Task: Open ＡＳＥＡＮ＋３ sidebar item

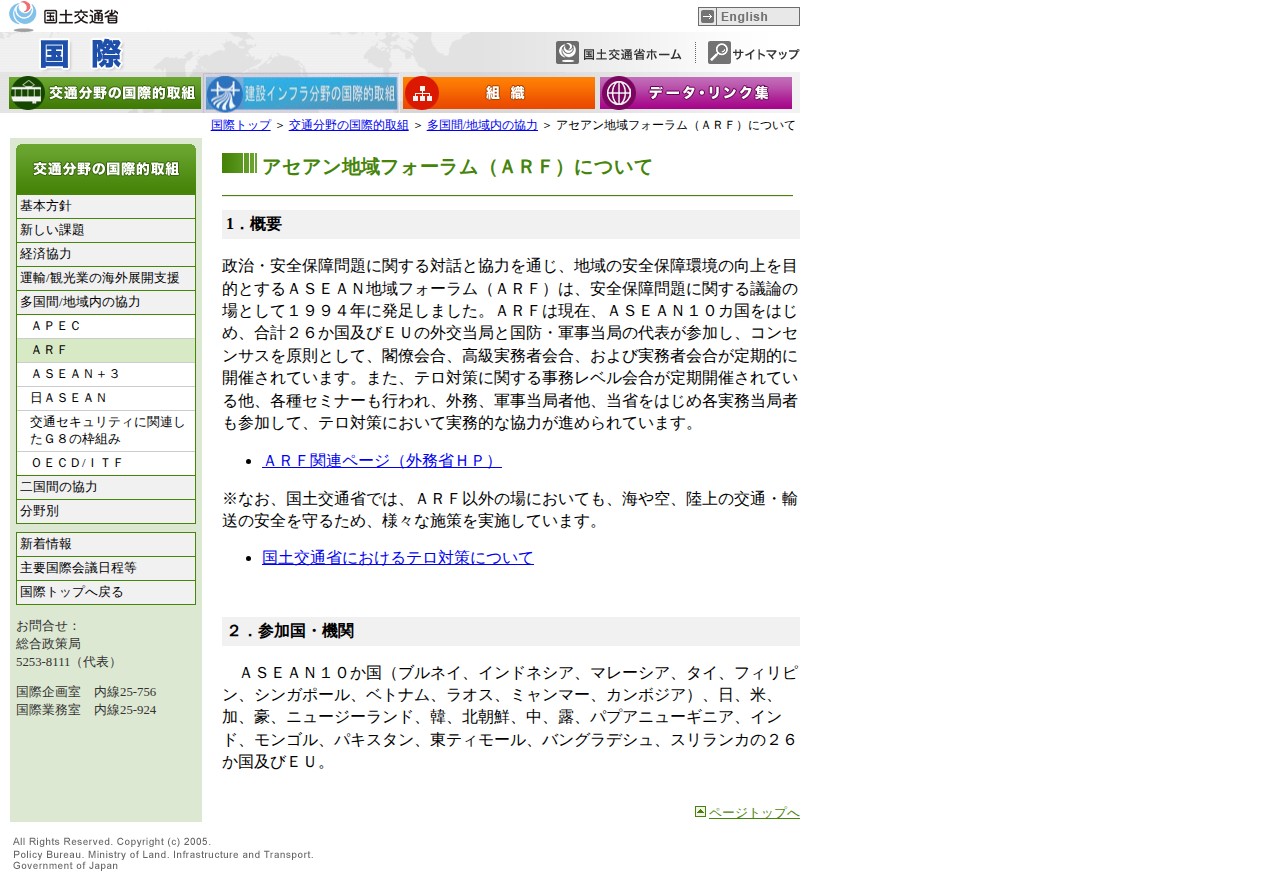Action: click(x=106, y=374)
